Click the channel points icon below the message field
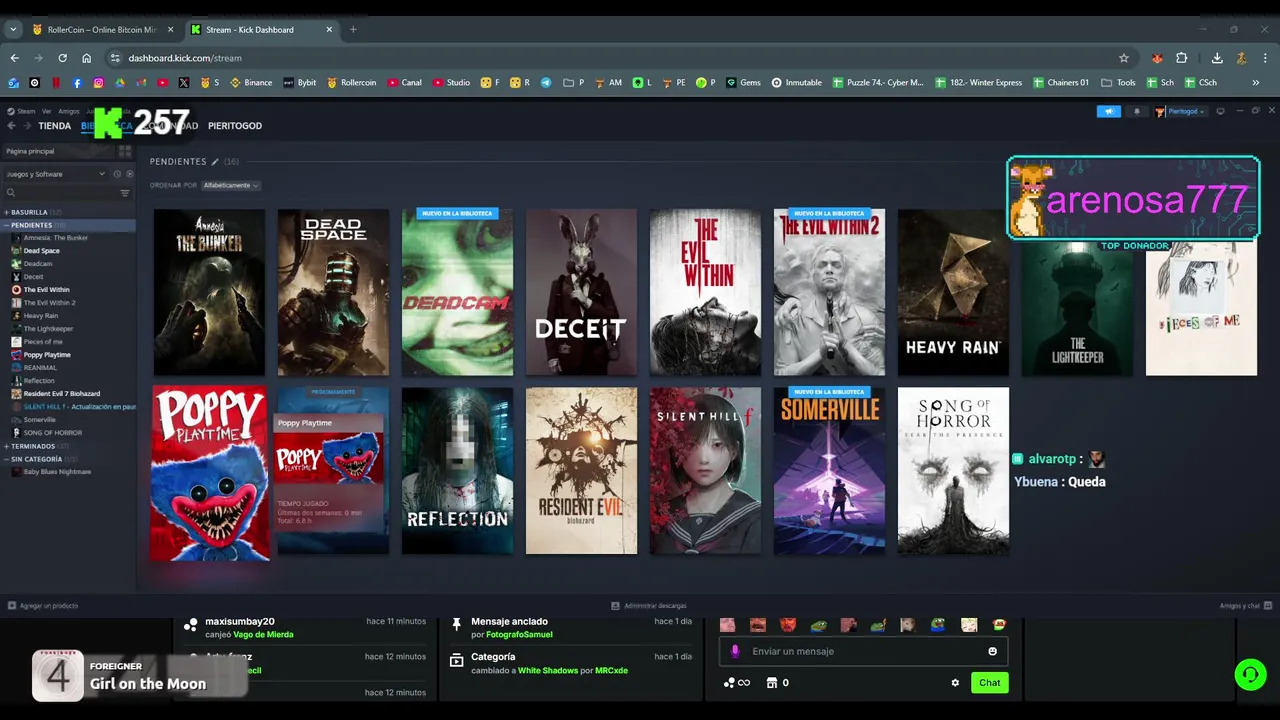The height and width of the screenshot is (720, 1280). click(736, 683)
